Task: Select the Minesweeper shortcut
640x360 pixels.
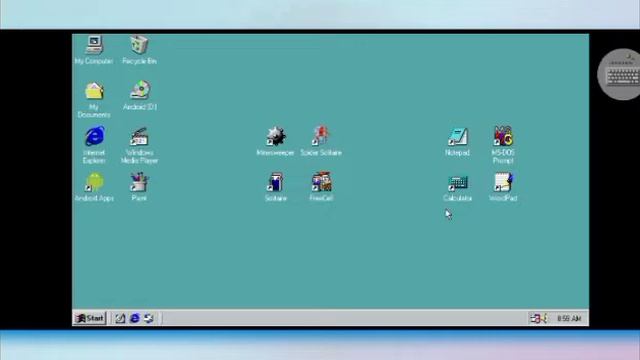Action: tap(276, 136)
